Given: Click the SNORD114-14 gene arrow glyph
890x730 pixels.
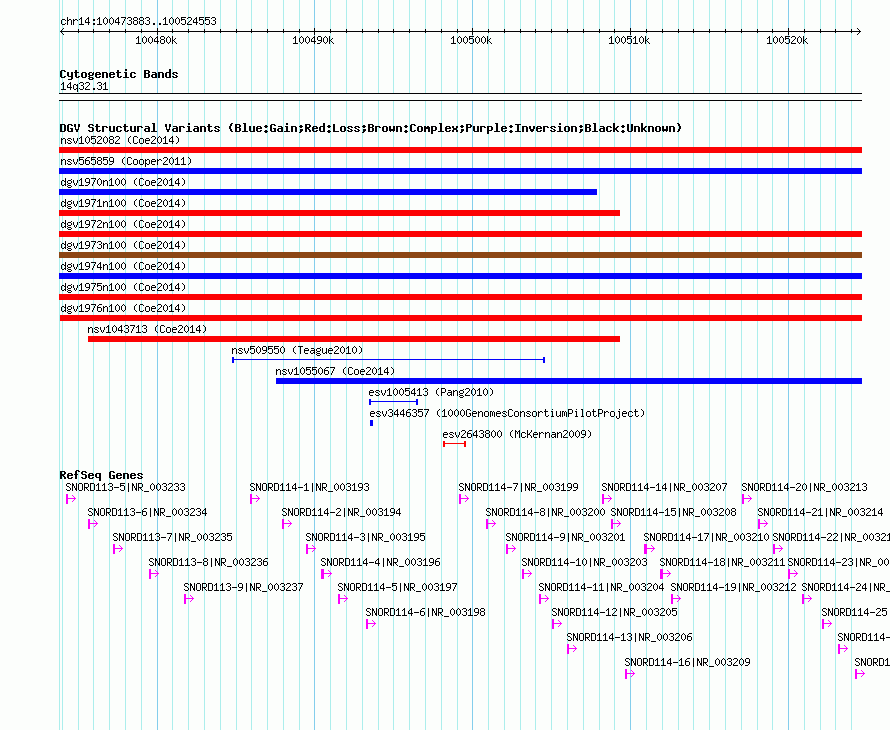Looking at the screenshot, I should (607, 499).
